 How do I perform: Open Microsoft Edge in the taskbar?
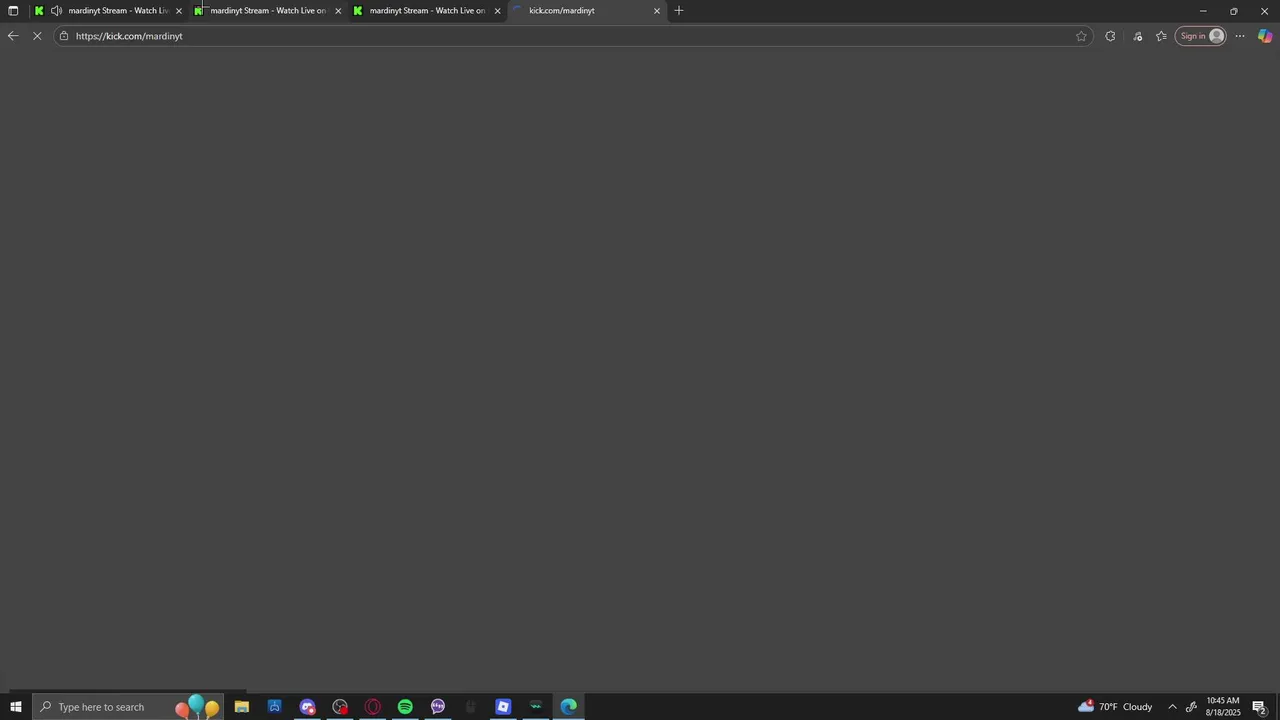click(x=569, y=707)
